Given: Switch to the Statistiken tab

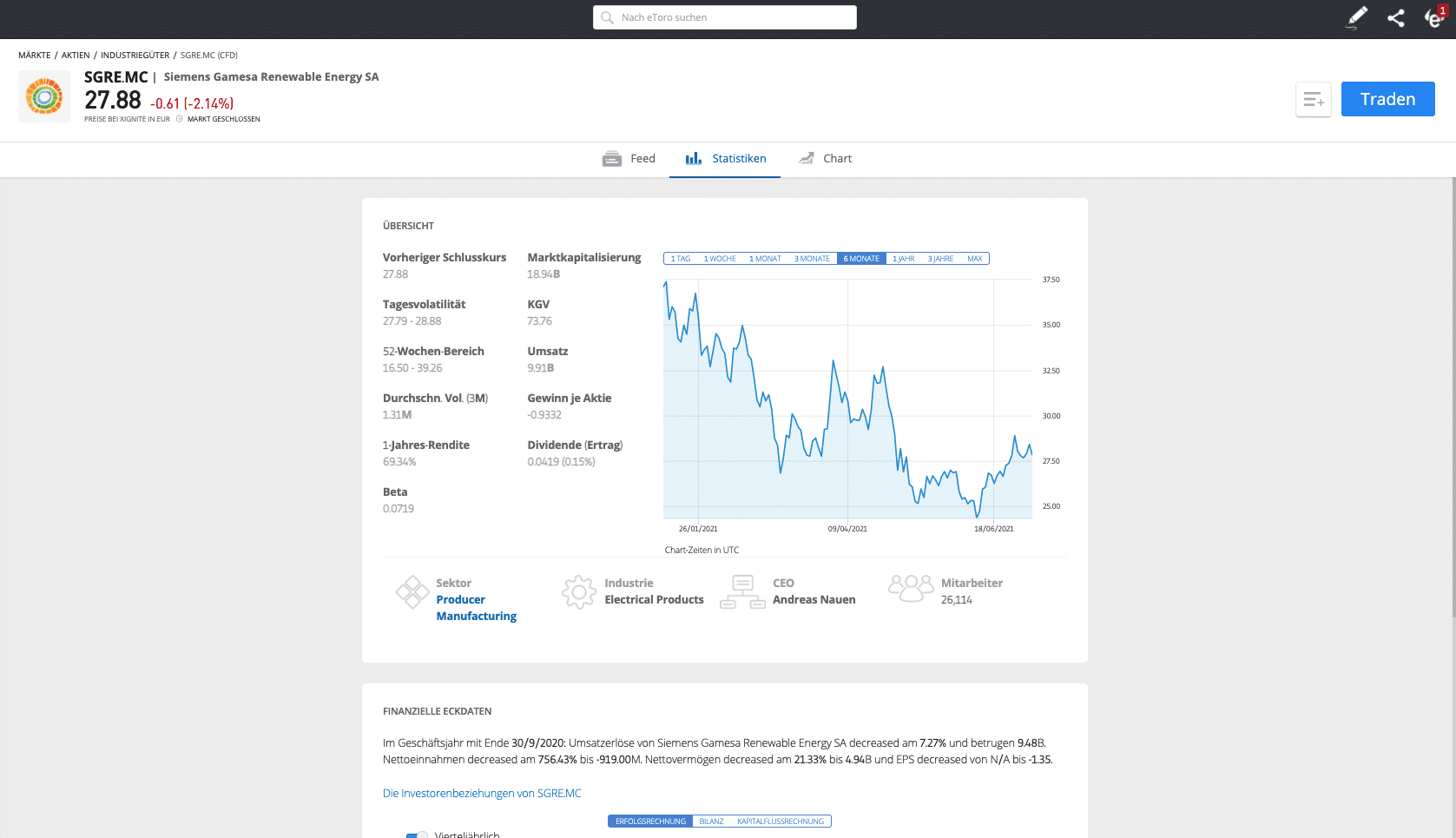Looking at the screenshot, I should coord(725,159).
